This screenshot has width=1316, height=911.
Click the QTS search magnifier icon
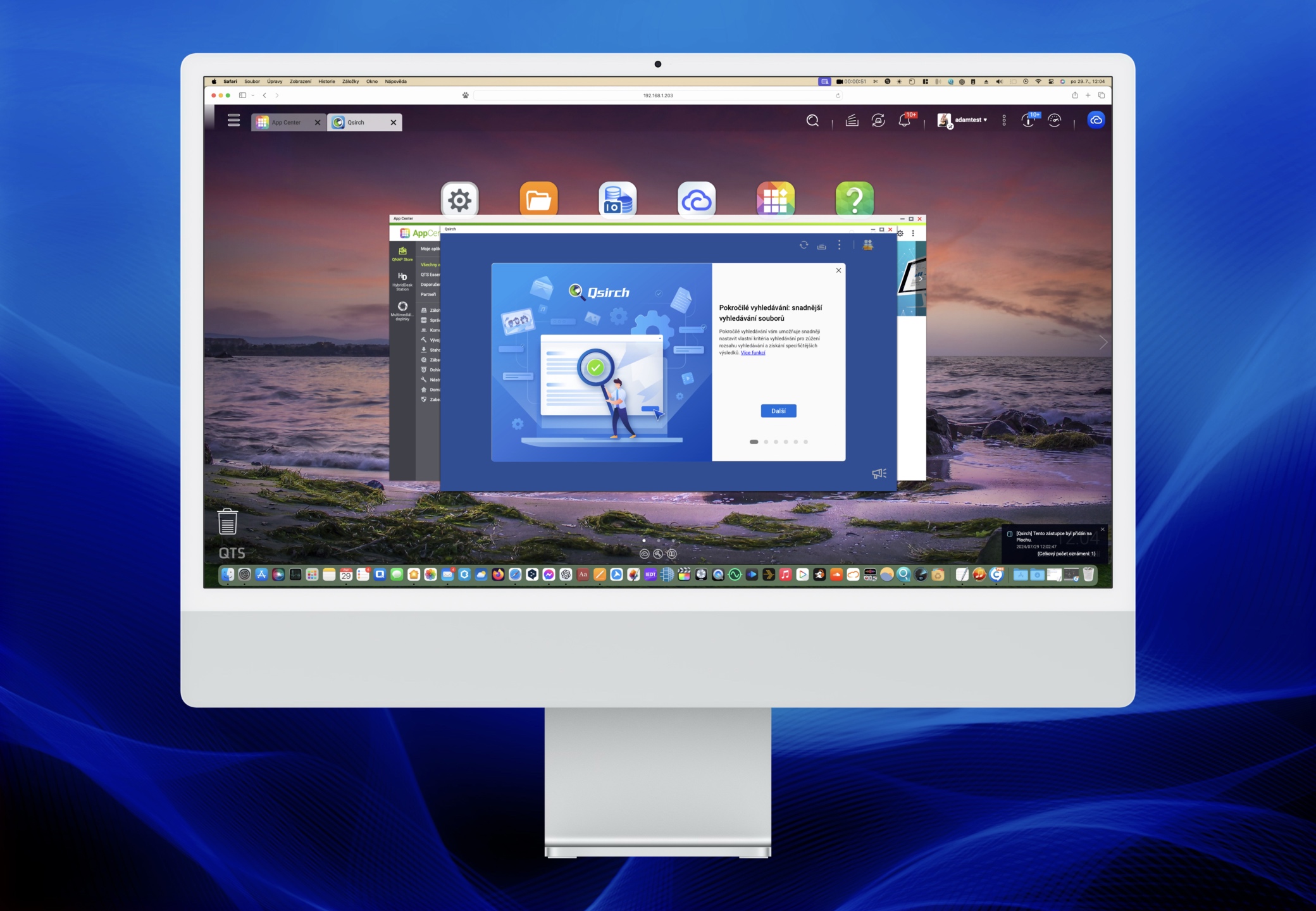click(812, 120)
